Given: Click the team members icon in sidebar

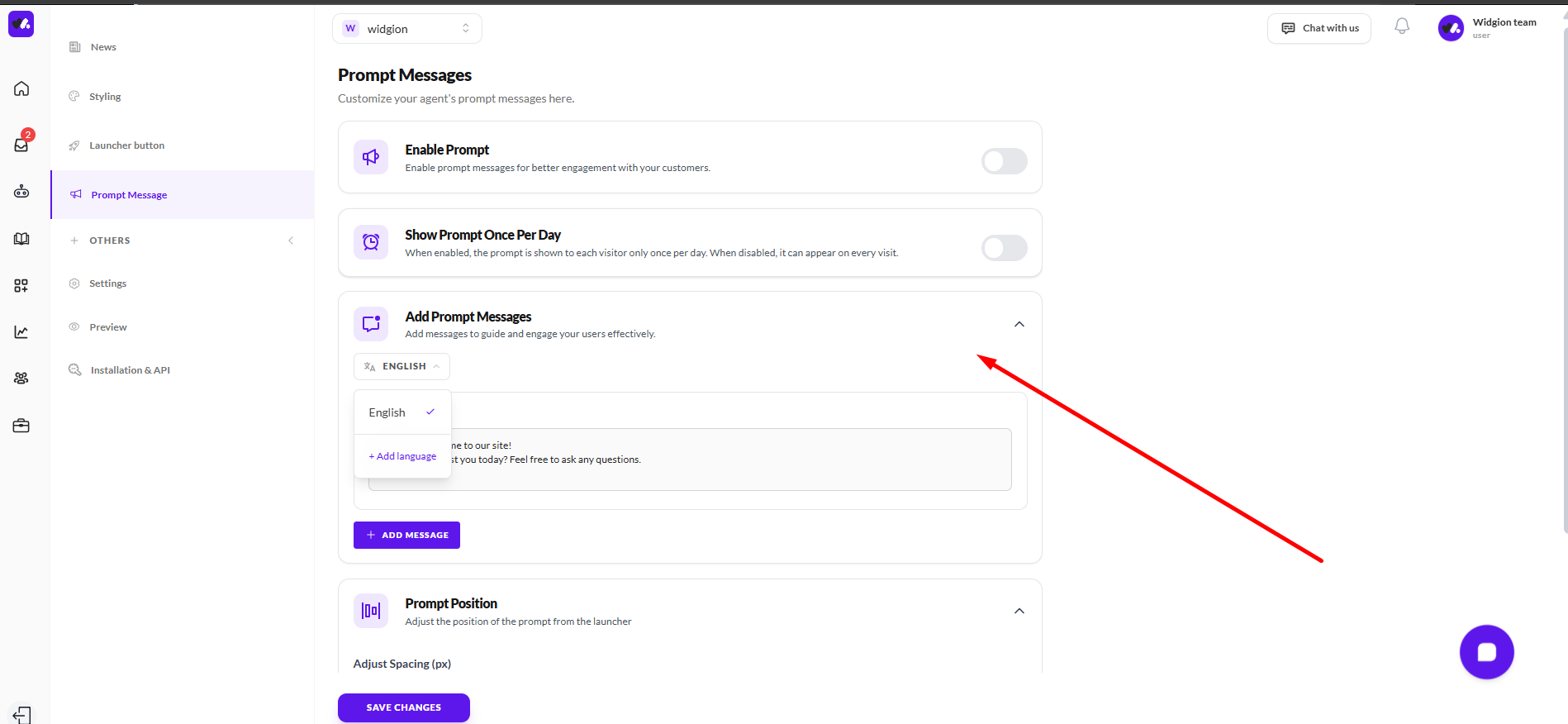Looking at the screenshot, I should (21, 379).
